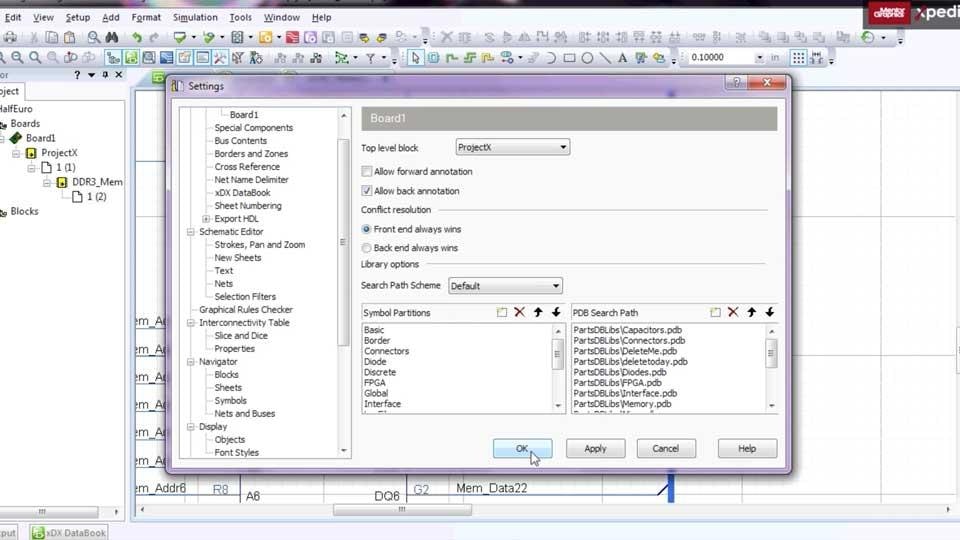The image size is (960, 540).
Task: Toggle the grid display icon
Action: click(799, 58)
